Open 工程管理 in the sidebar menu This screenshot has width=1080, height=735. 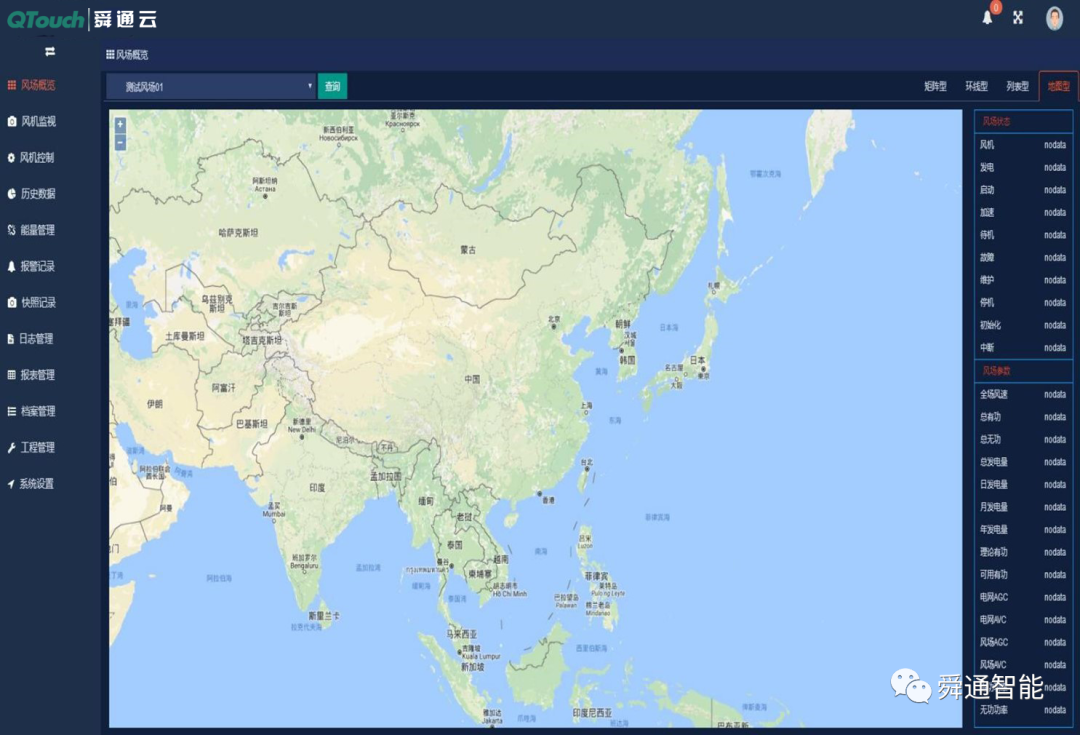(38, 448)
